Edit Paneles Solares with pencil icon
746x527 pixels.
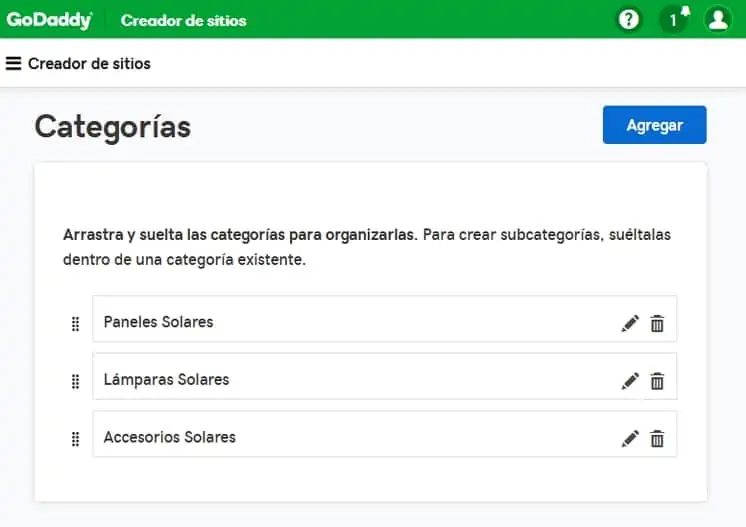coord(630,323)
